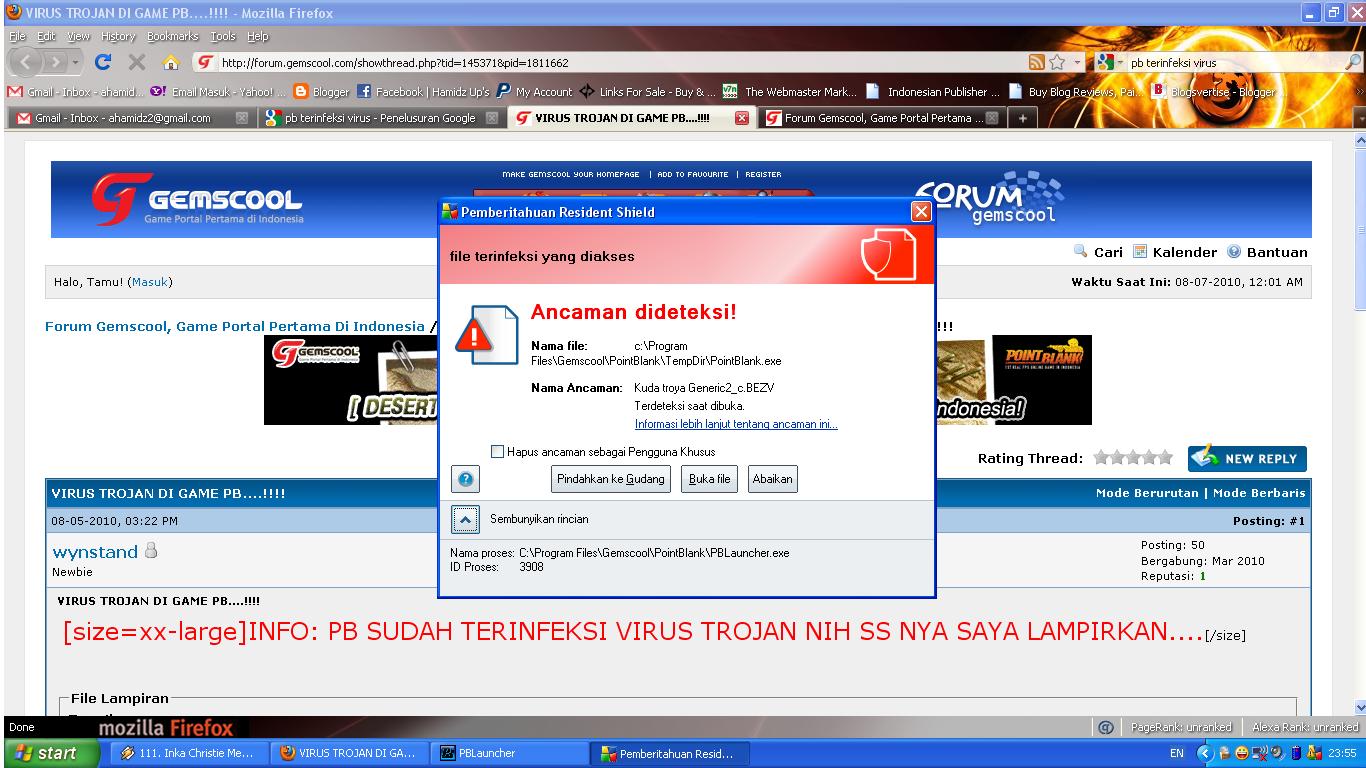Open the Blogger bookmark
Viewport: 1366px width, 768px height.
click(x=321, y=91)
